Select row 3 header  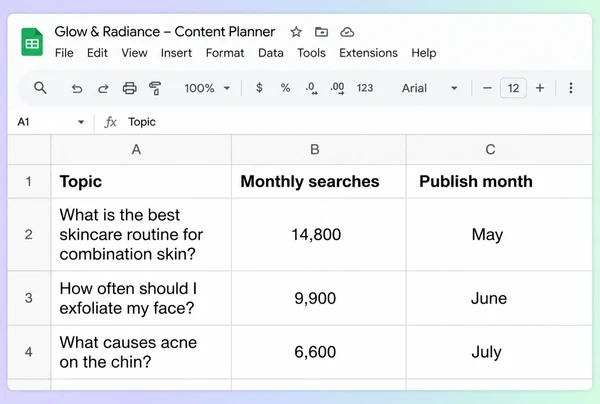pos(29,298)
